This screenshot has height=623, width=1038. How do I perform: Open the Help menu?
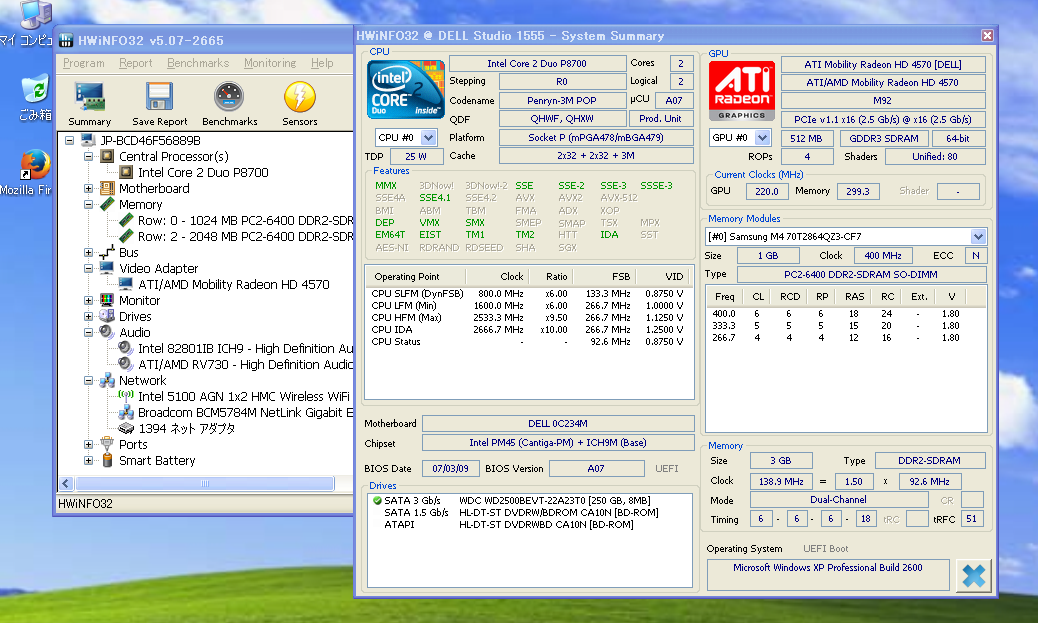(322, 63)
